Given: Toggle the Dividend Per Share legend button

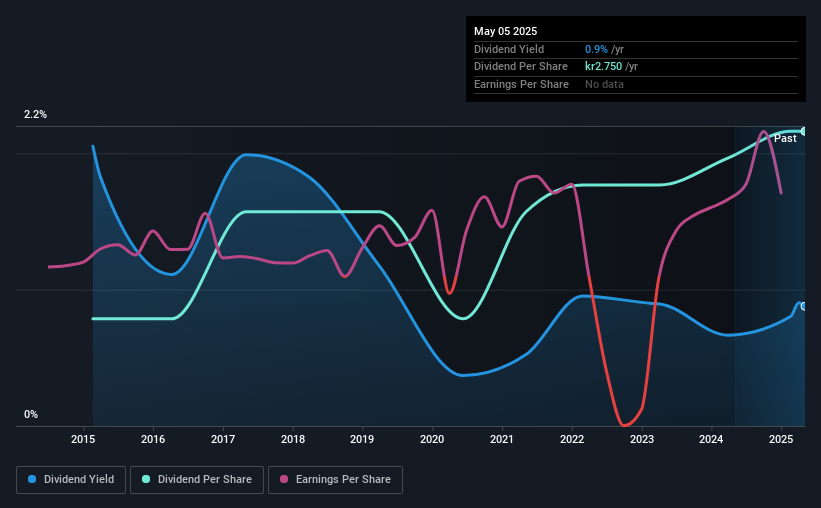Looking at the screenshot, I should [197, 480].
